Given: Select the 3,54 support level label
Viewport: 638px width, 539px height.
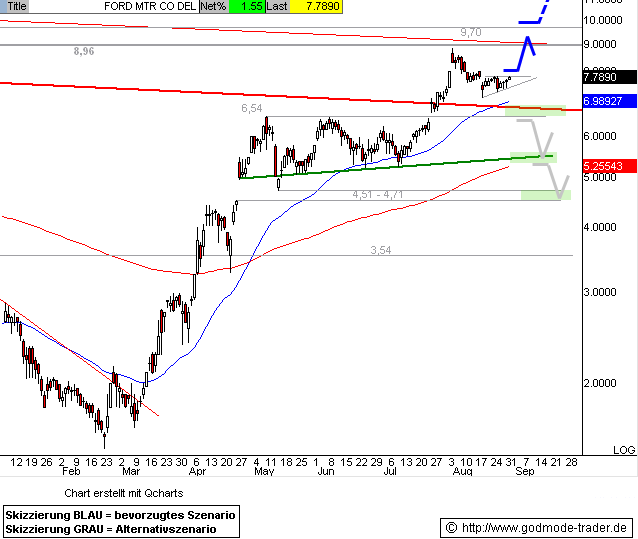Looking at the screenshot, I should pos(380,250).
